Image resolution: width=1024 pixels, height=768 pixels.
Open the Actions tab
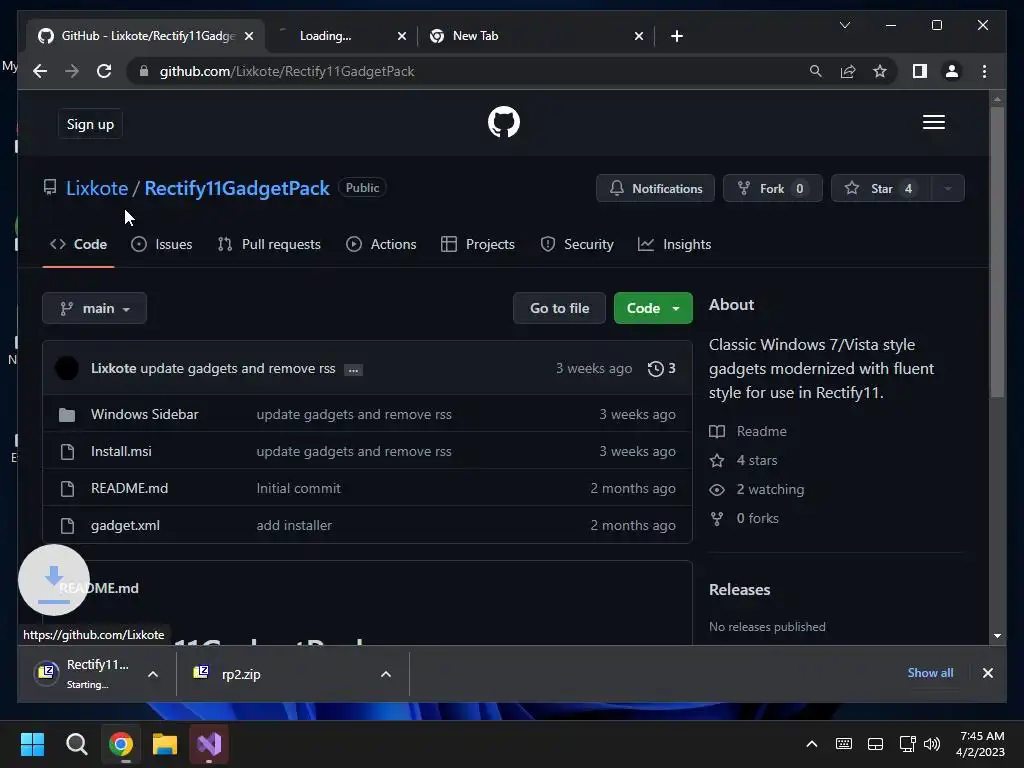pyautogui.click(x=381, y=244)
